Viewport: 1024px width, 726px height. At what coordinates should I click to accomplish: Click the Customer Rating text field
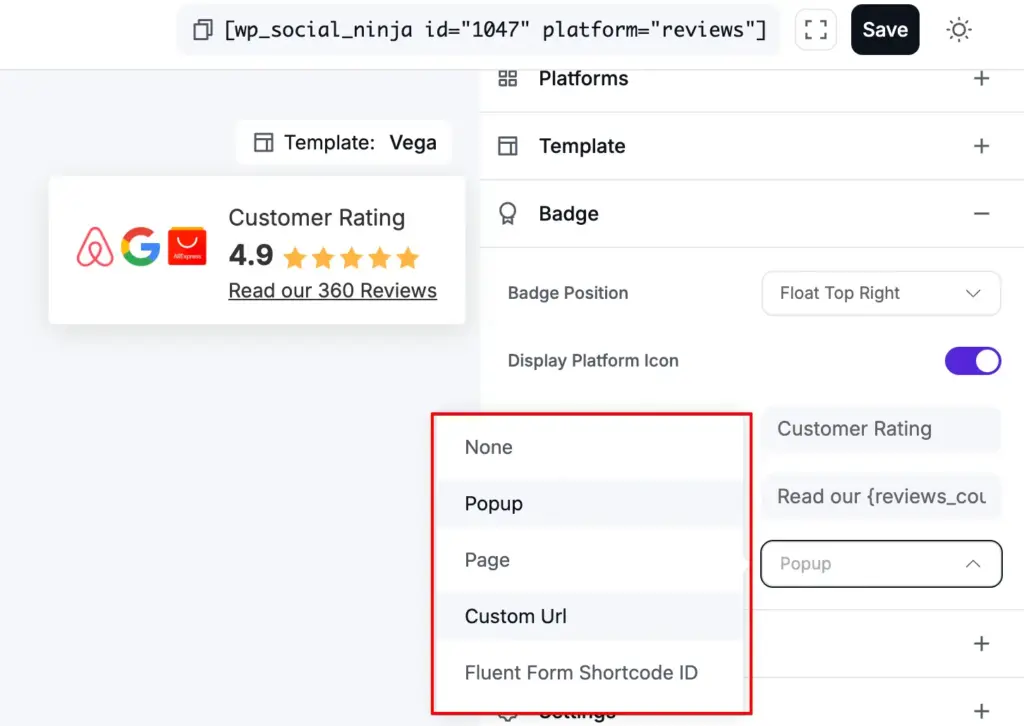click(881, 429)
